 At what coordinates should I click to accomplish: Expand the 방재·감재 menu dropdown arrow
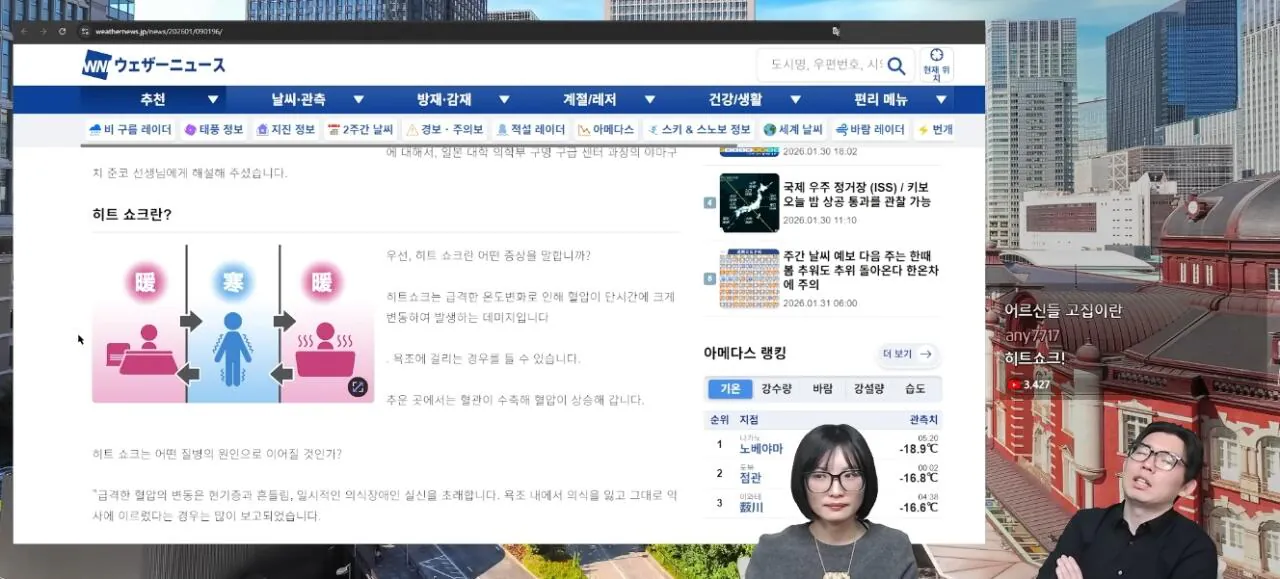tap(504, 100)
